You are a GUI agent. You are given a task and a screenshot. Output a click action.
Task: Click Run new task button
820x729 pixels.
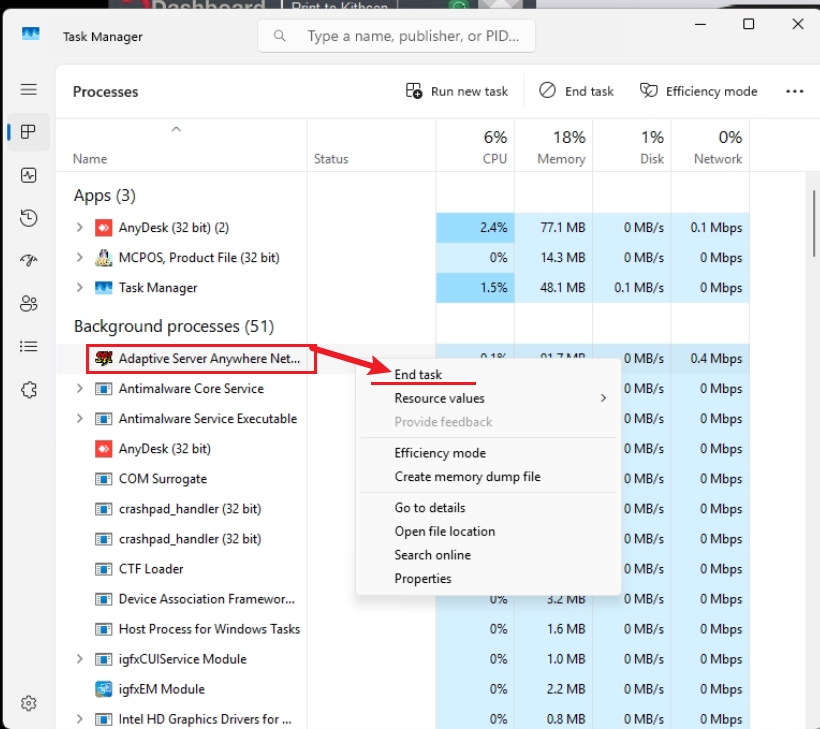coord(457,92)
